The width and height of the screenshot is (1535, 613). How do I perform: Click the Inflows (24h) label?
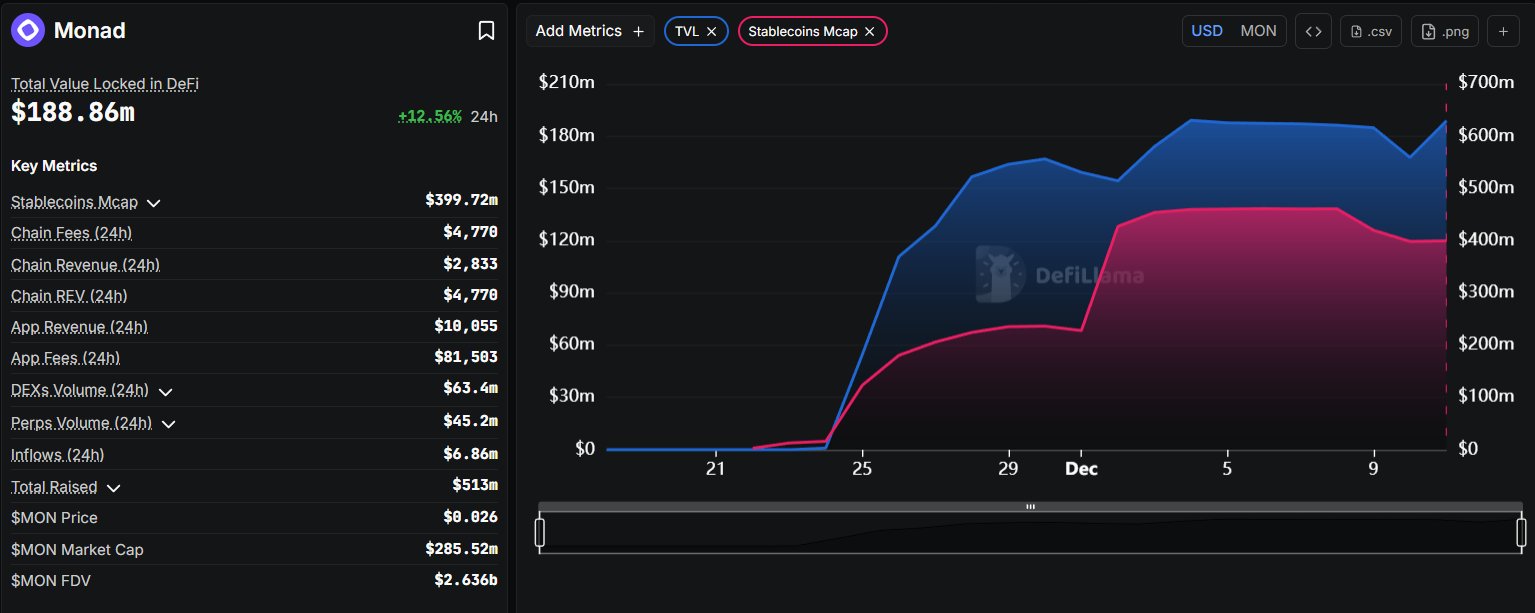[57, 455]
